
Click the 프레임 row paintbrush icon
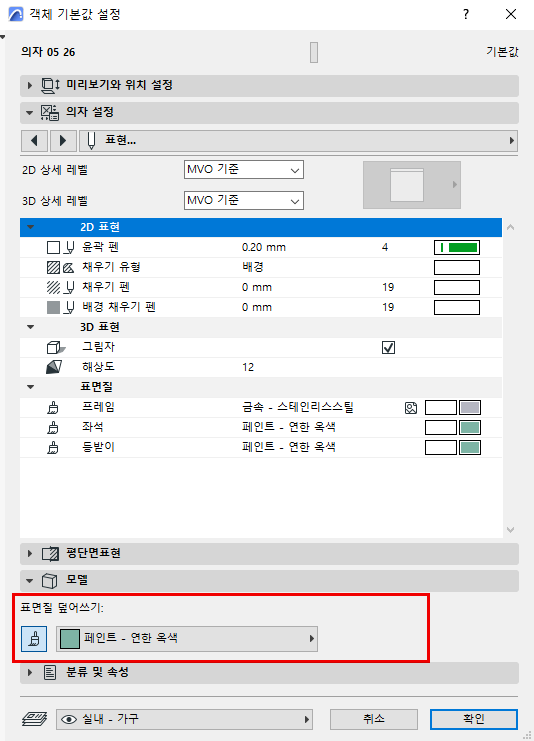pyautogui.click(x=53, y=407)
